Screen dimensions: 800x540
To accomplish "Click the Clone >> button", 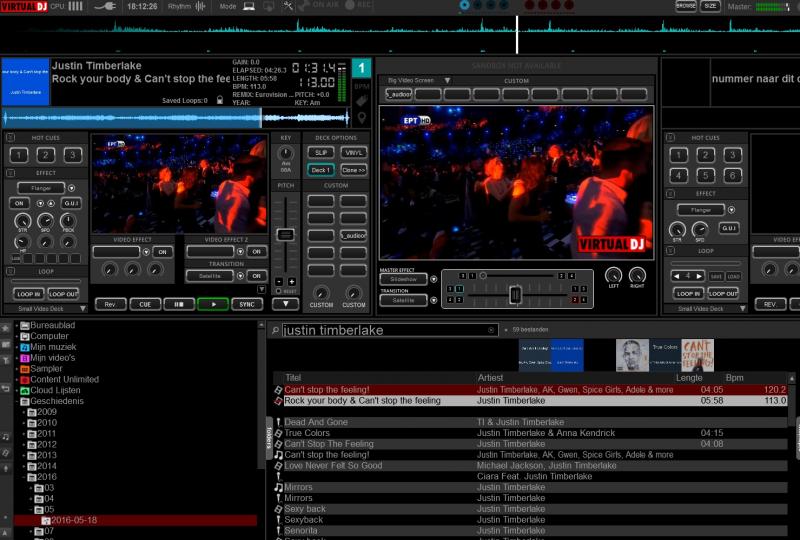I will [x=354, y=170].
